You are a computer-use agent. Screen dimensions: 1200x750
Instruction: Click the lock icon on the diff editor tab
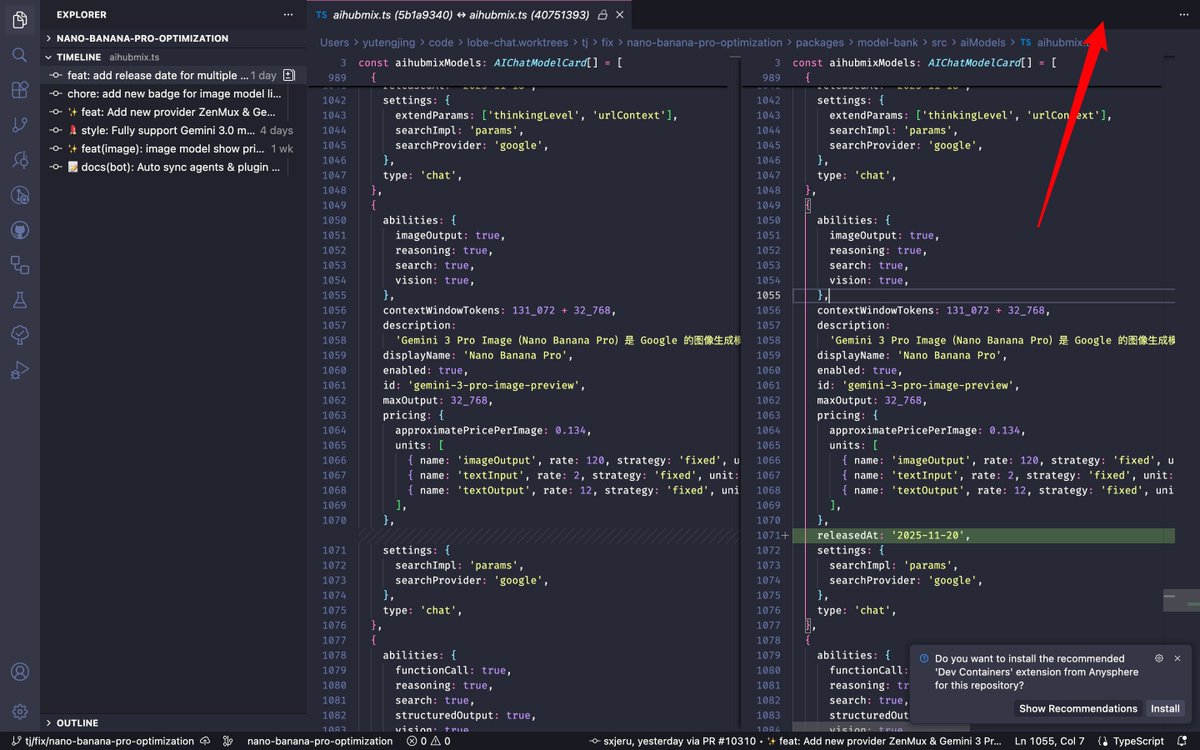tap(601, 15)
